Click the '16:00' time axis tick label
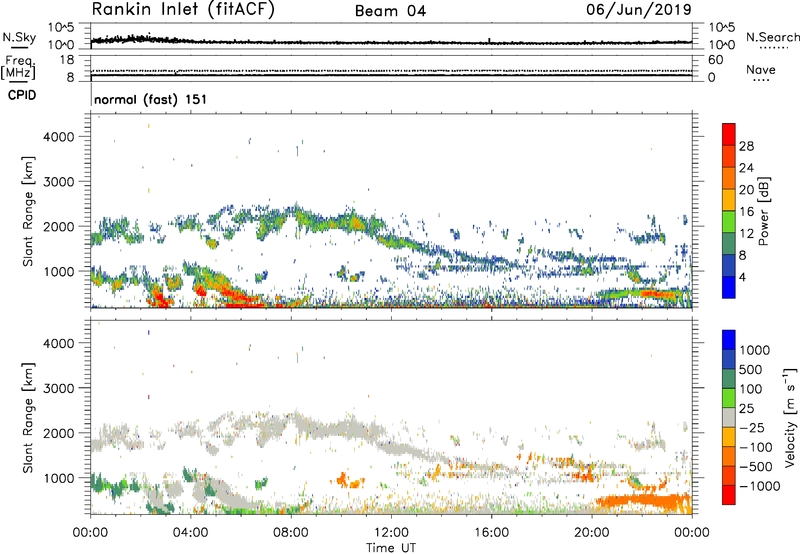Image resolution: width=800 pixels, height=554 pixels. click(491, 533)
